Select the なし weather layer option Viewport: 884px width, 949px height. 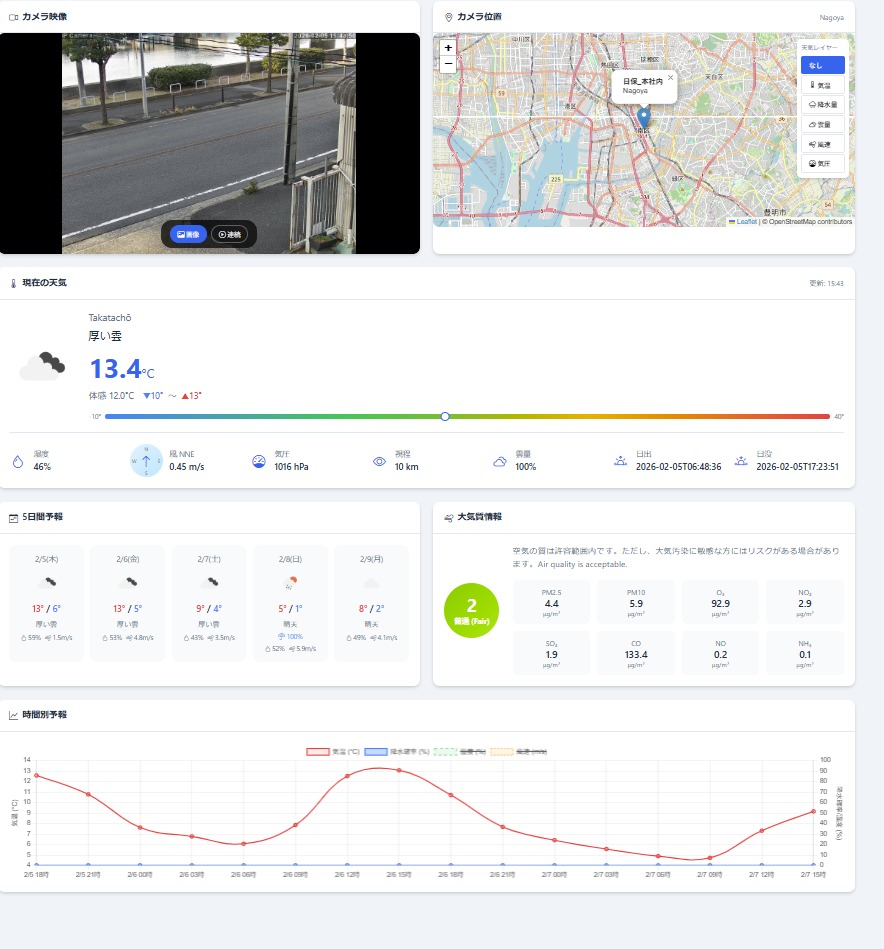pyautogui.click(x=822, y=65)
